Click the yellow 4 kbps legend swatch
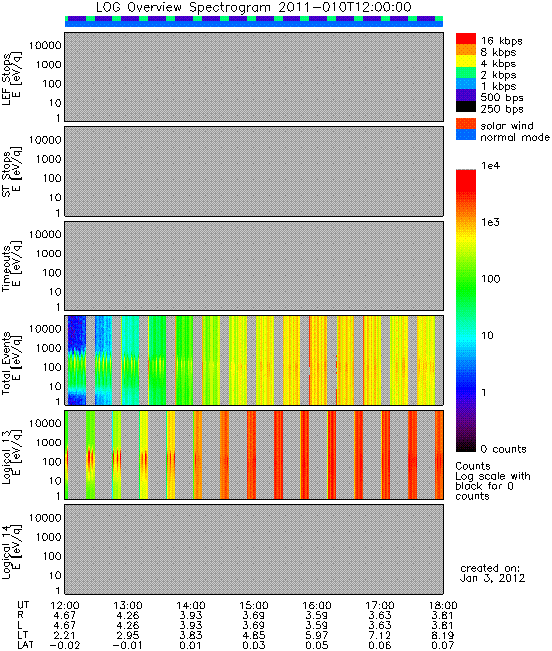Image resolution: width=552 pixels, height=651 pixels. point(466,61)
